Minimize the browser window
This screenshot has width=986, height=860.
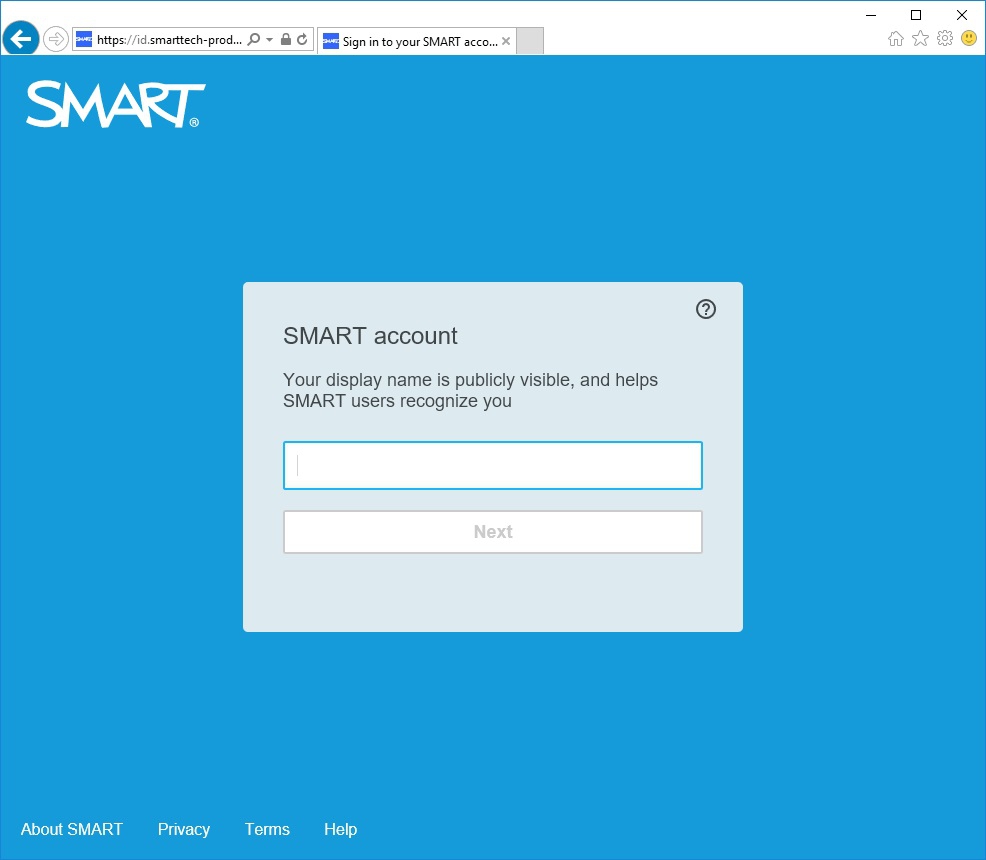(871, 15)
